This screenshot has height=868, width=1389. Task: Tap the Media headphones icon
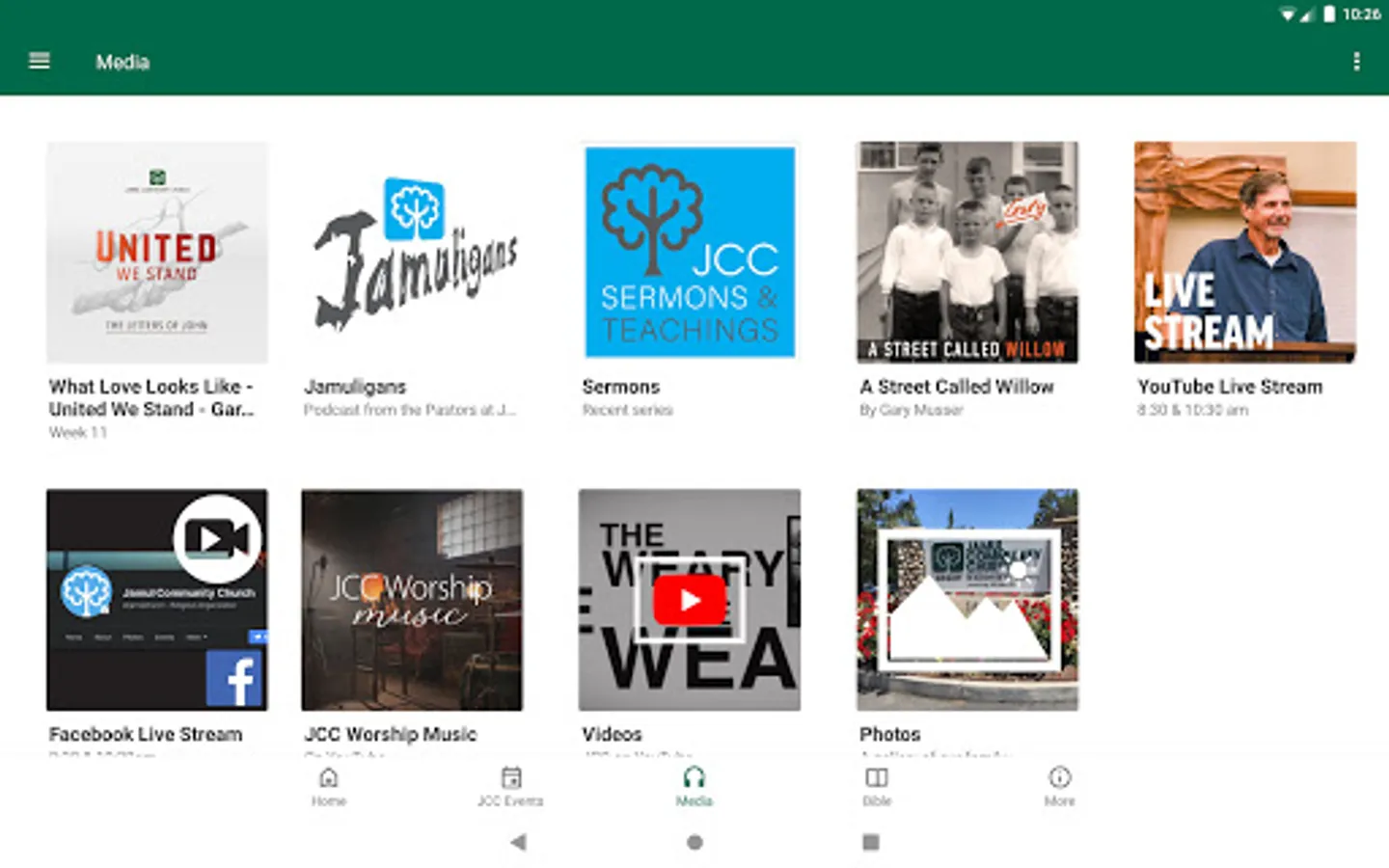694,777
